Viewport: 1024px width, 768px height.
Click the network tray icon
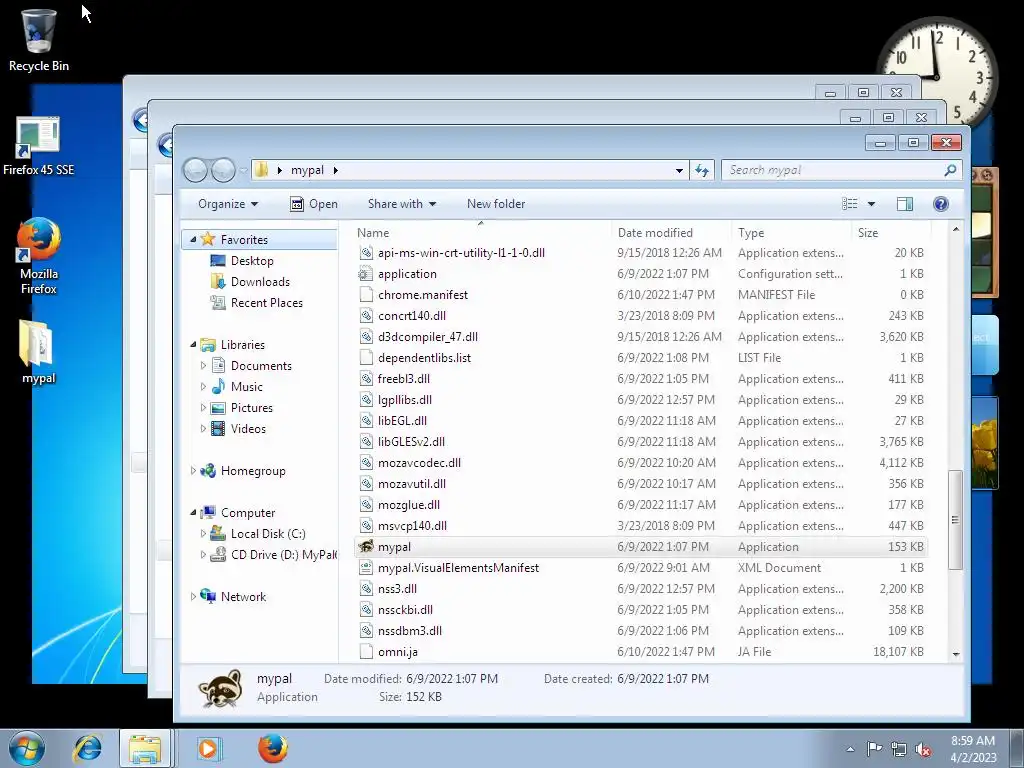(899, 749)
